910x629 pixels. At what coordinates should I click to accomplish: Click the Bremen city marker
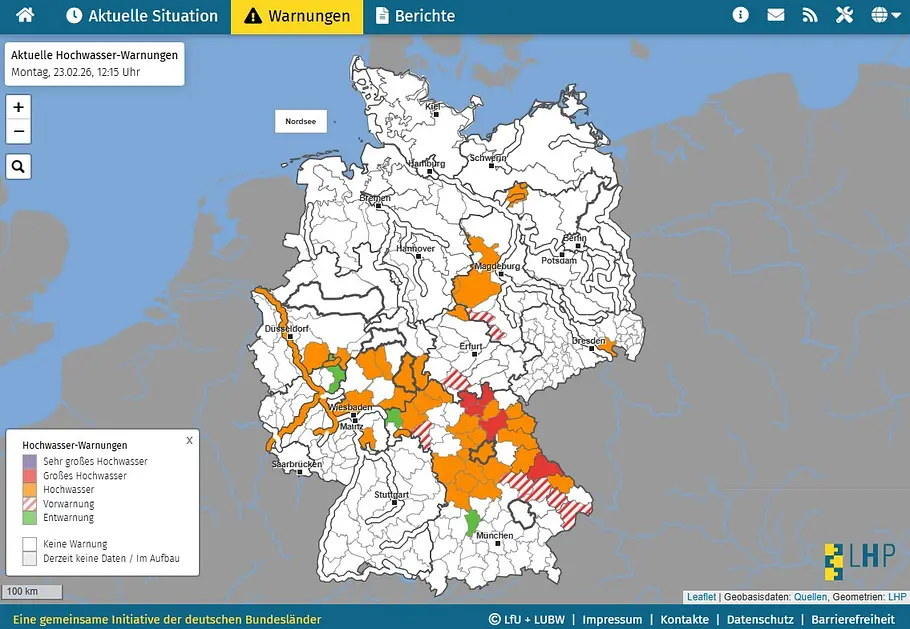(x=380, y=206)
